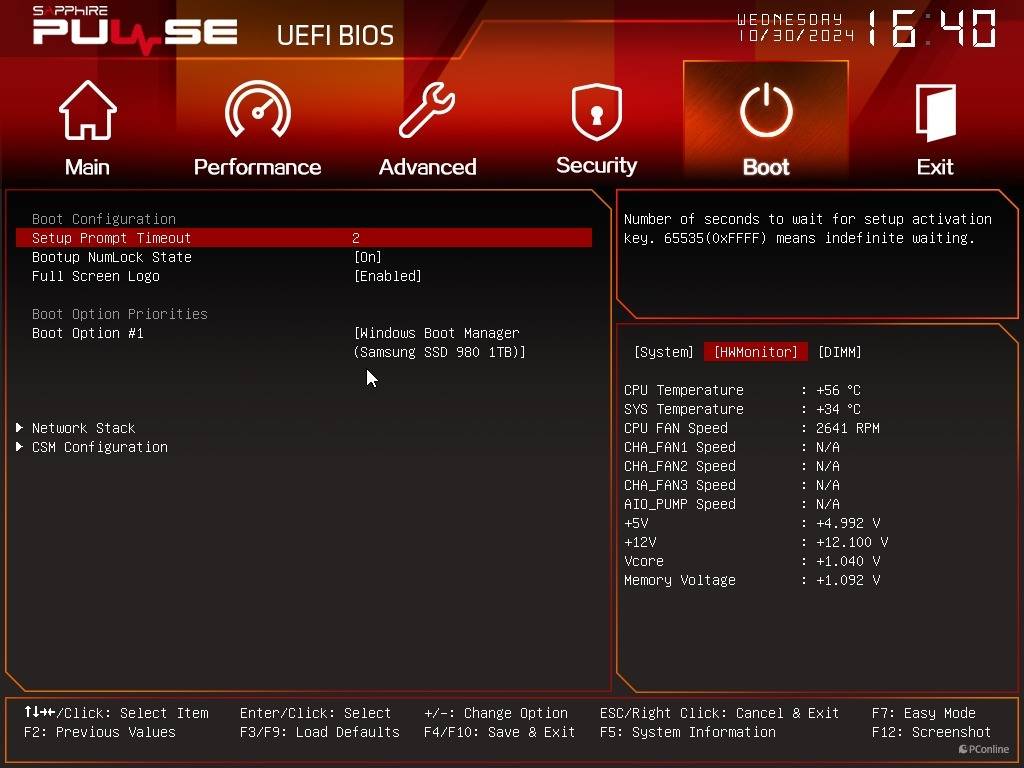Click the F12: Screenshot hint
The image size is (1024, 768).
(931, 732)
